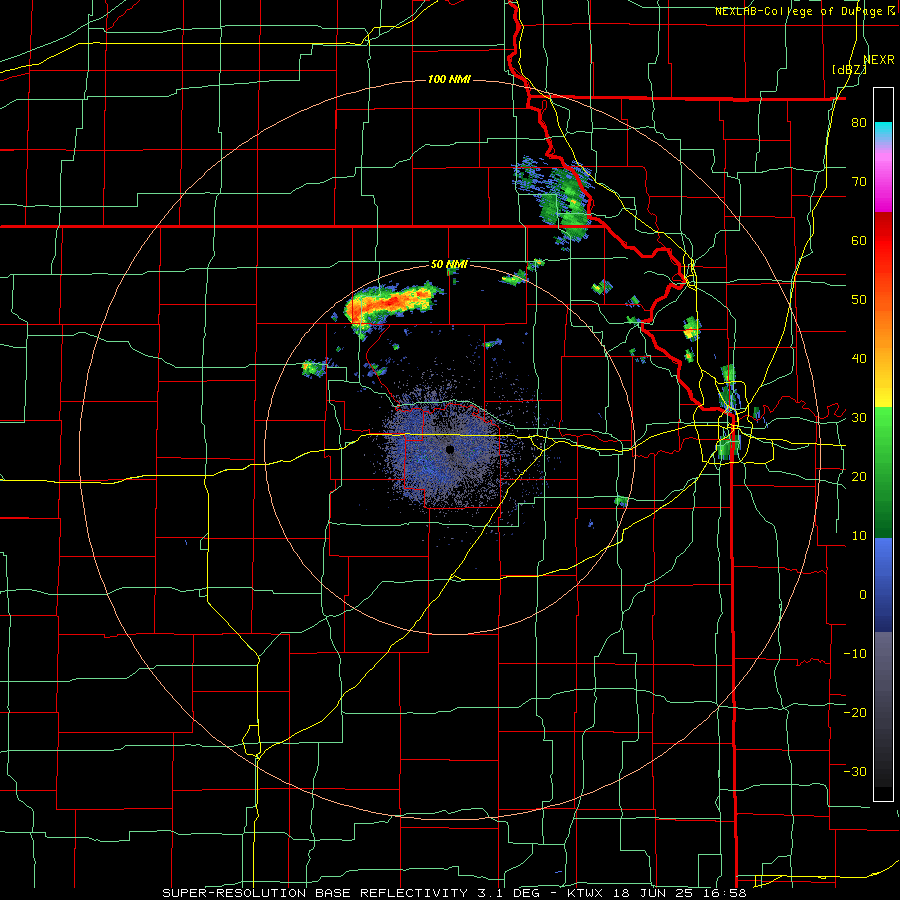Click the -30 value on the dBZ scale
Screen dimensions: 900x900
tap(855, 772)
